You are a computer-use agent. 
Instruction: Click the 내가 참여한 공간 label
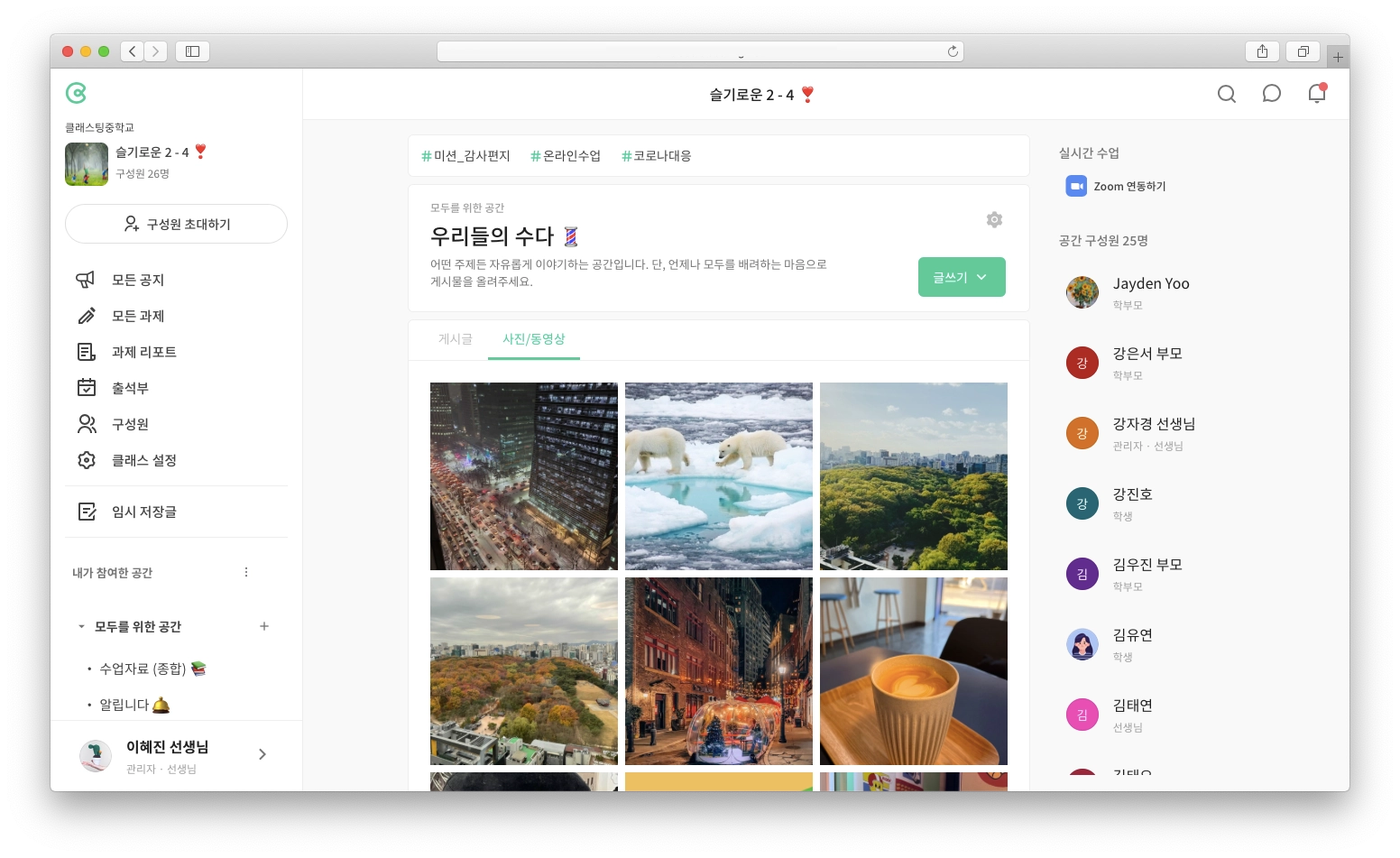click(112, 573)
